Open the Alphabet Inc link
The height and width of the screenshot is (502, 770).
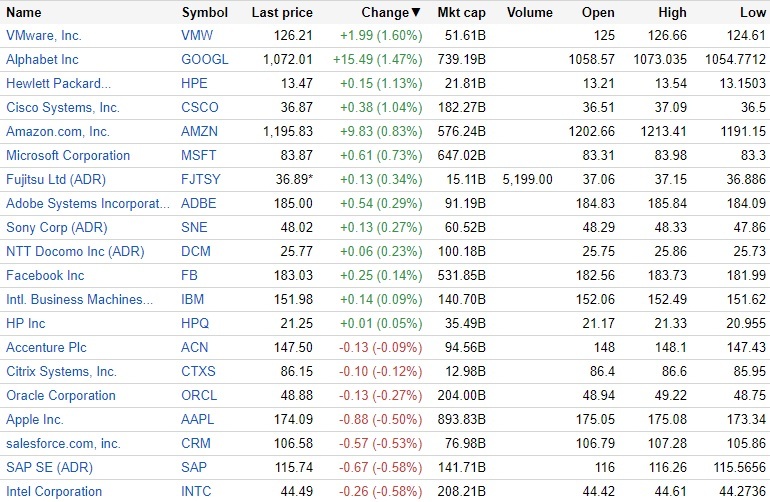click(x=42, y=59)
